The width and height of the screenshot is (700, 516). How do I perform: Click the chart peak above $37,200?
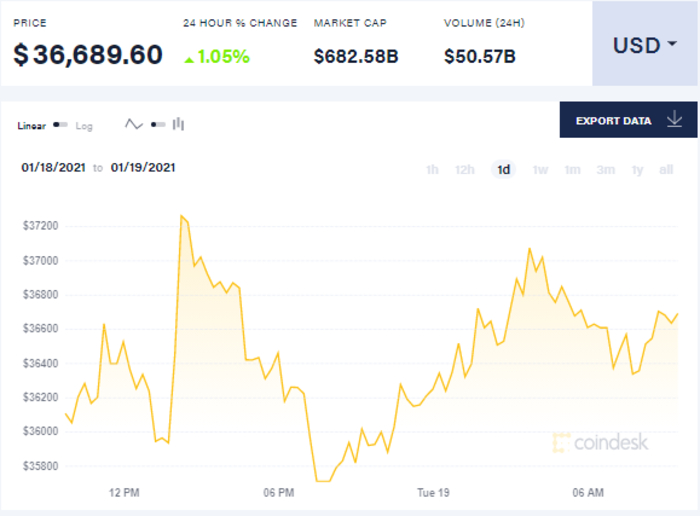tap(181, 216)
